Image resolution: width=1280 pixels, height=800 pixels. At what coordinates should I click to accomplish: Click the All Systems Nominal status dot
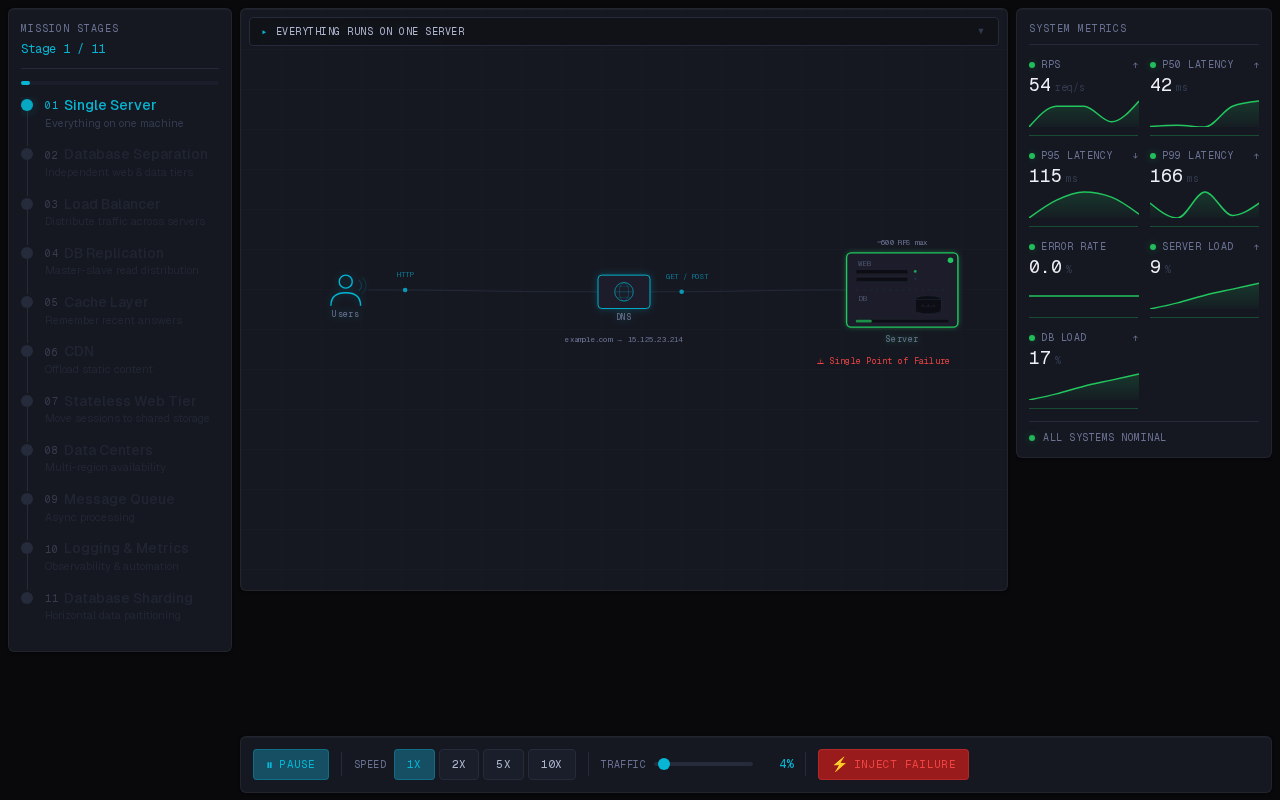(1032, 438)
